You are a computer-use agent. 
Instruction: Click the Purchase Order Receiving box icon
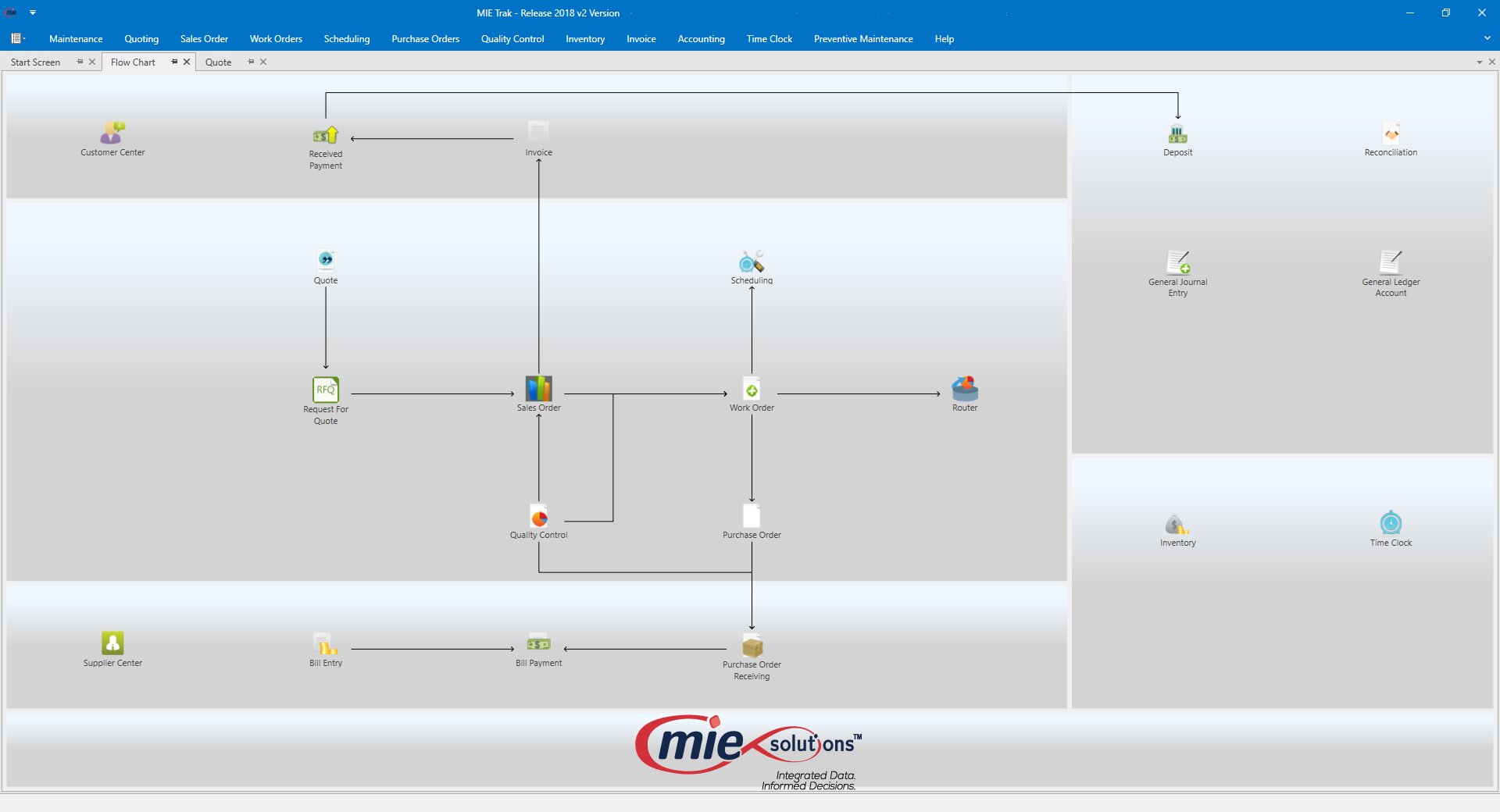752,646
